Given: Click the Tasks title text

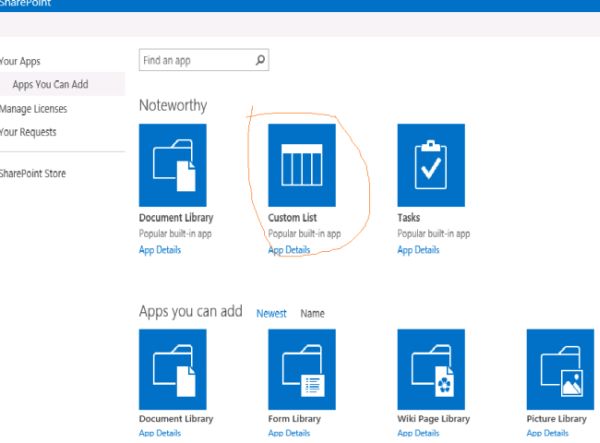Looking at the screenshot, I should coord(409,218).
